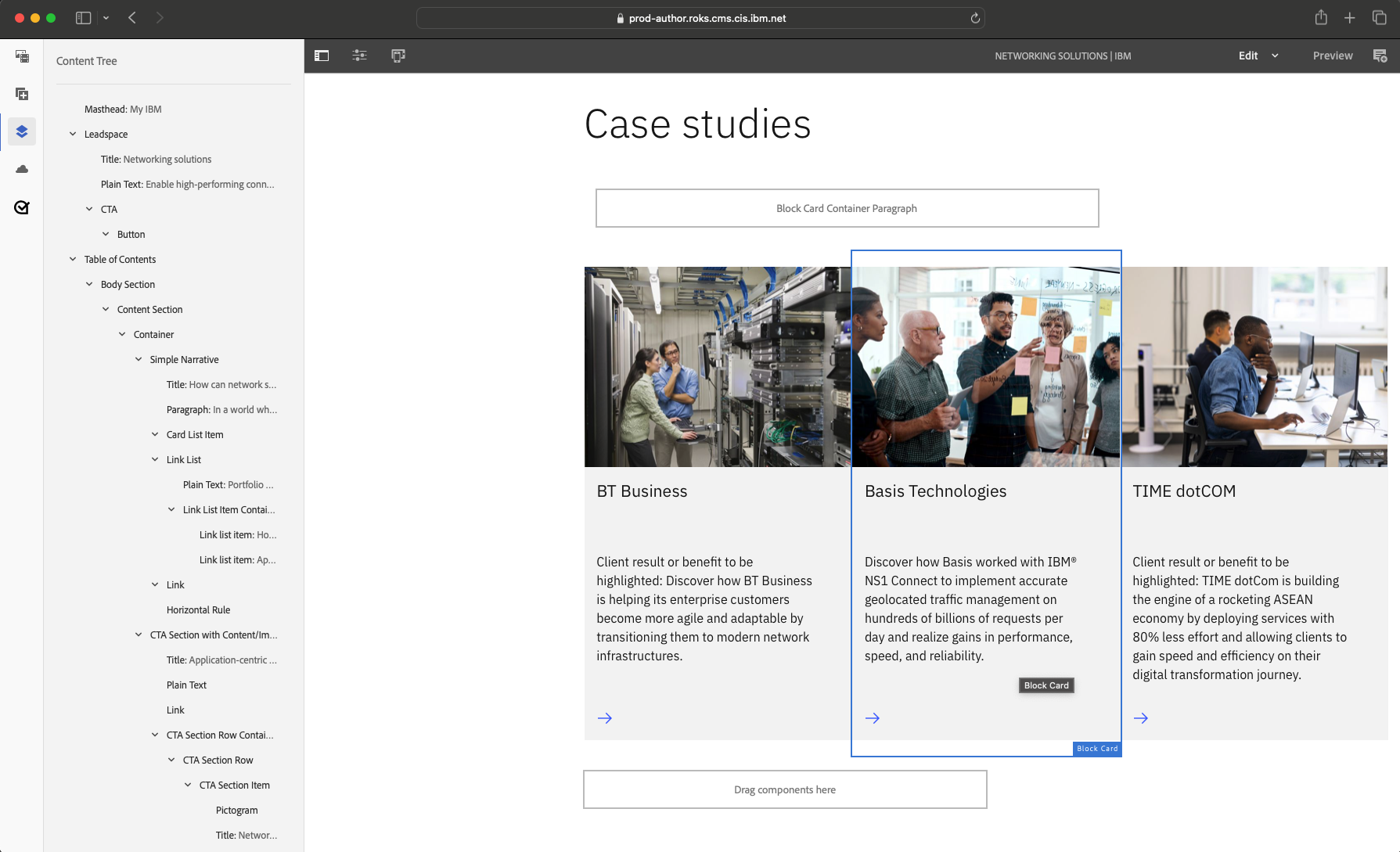The image size is (1400, 852).
Task: Select Horizontal Rule tree item
Action: click(x=198, y=609)
